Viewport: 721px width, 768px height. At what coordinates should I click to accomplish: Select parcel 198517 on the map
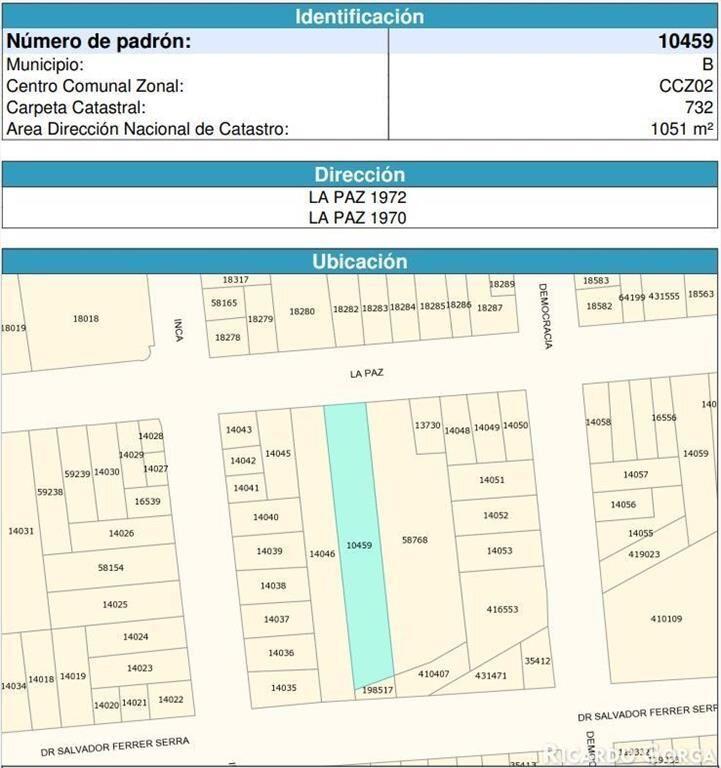pyautogui.click(x=377, y=690)
